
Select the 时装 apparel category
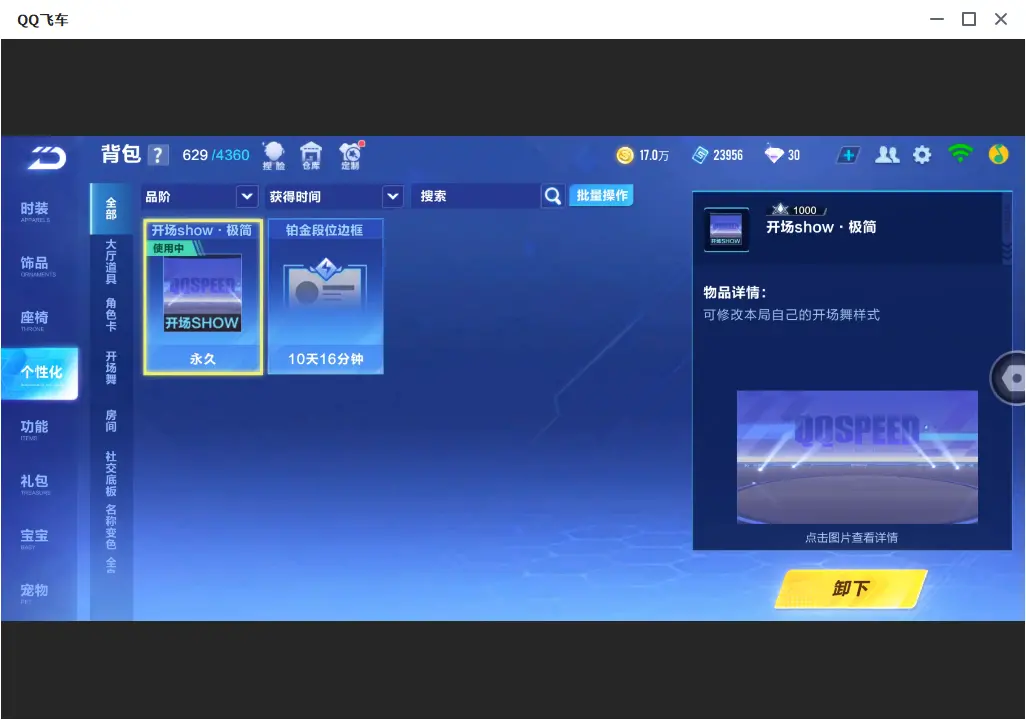click(x=35, y=211)
